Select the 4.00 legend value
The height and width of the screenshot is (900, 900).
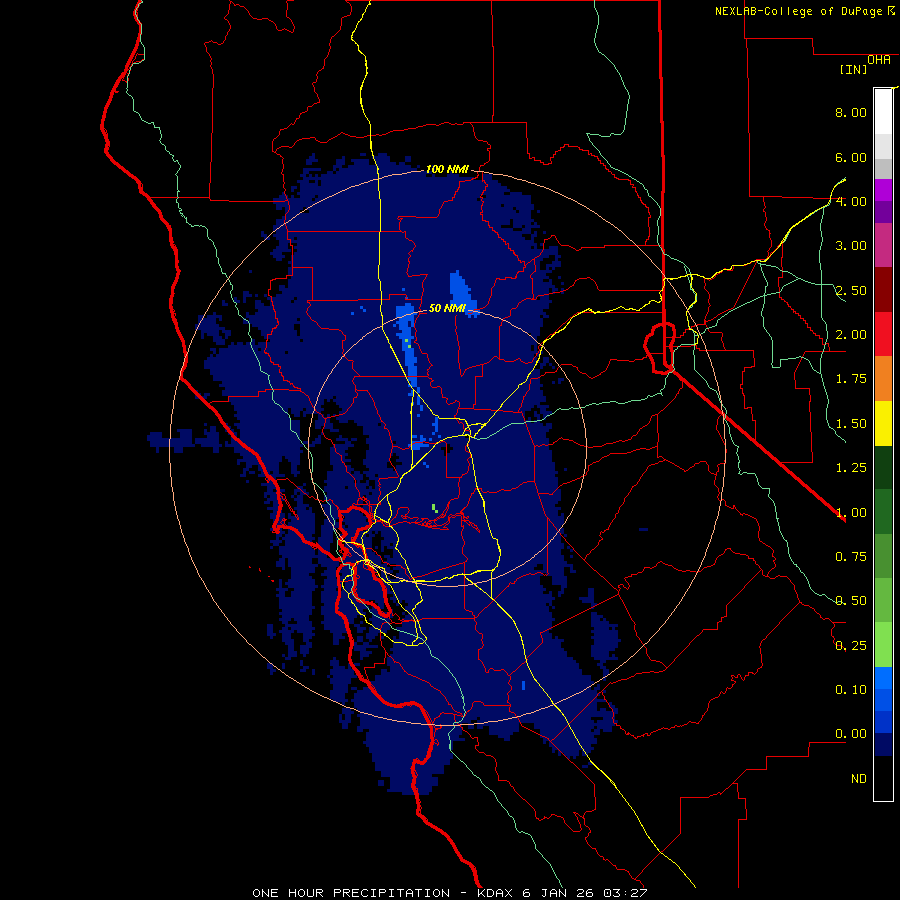(851, 201)
